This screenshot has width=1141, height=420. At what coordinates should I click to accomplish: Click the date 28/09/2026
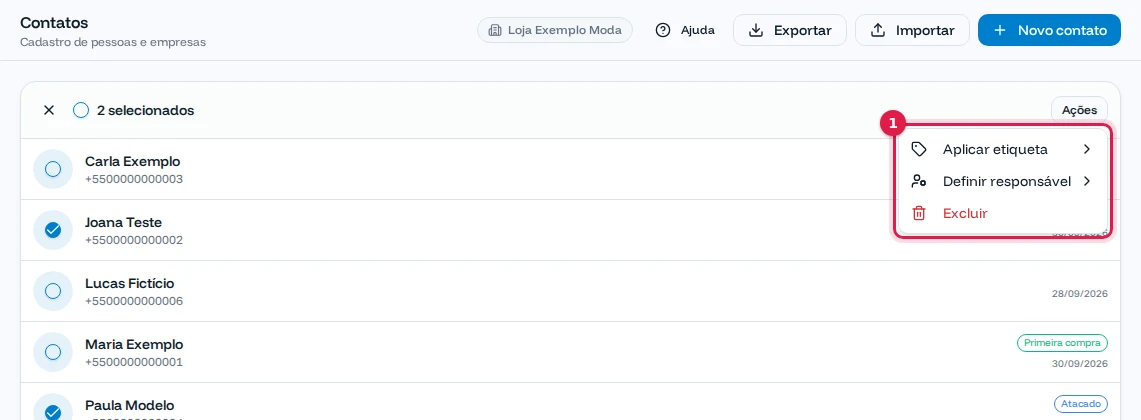pos(1080,294)
